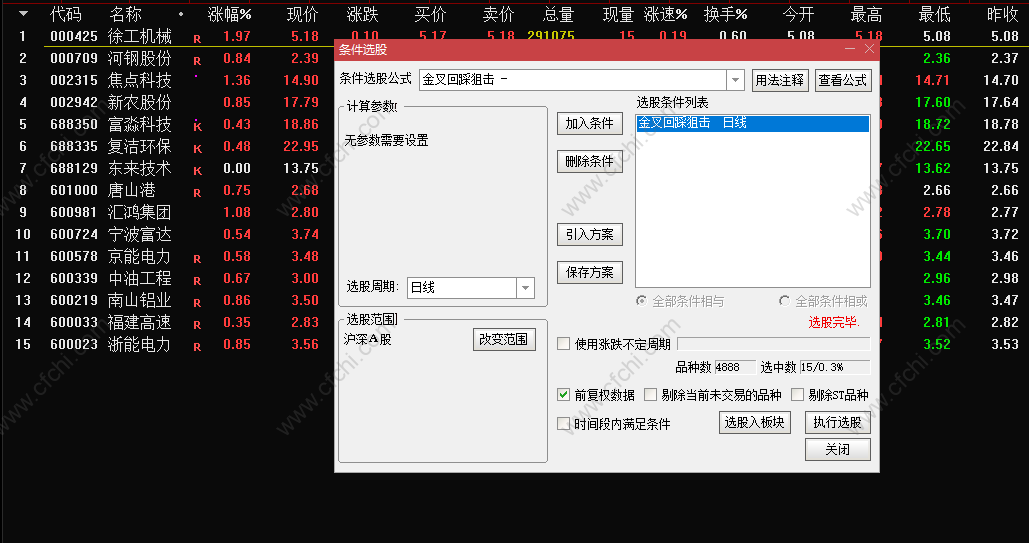Open the 条件选股公式 dropdown arrow
This screenshot has width=1029, height=543.
click(735, 80)
